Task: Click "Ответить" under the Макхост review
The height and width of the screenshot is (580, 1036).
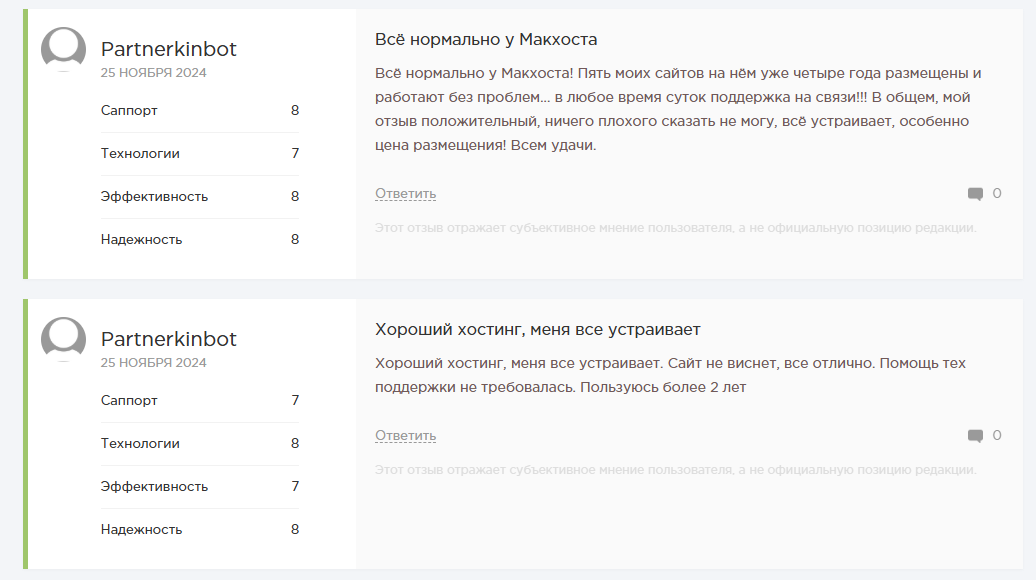Action: pos(405,193)
